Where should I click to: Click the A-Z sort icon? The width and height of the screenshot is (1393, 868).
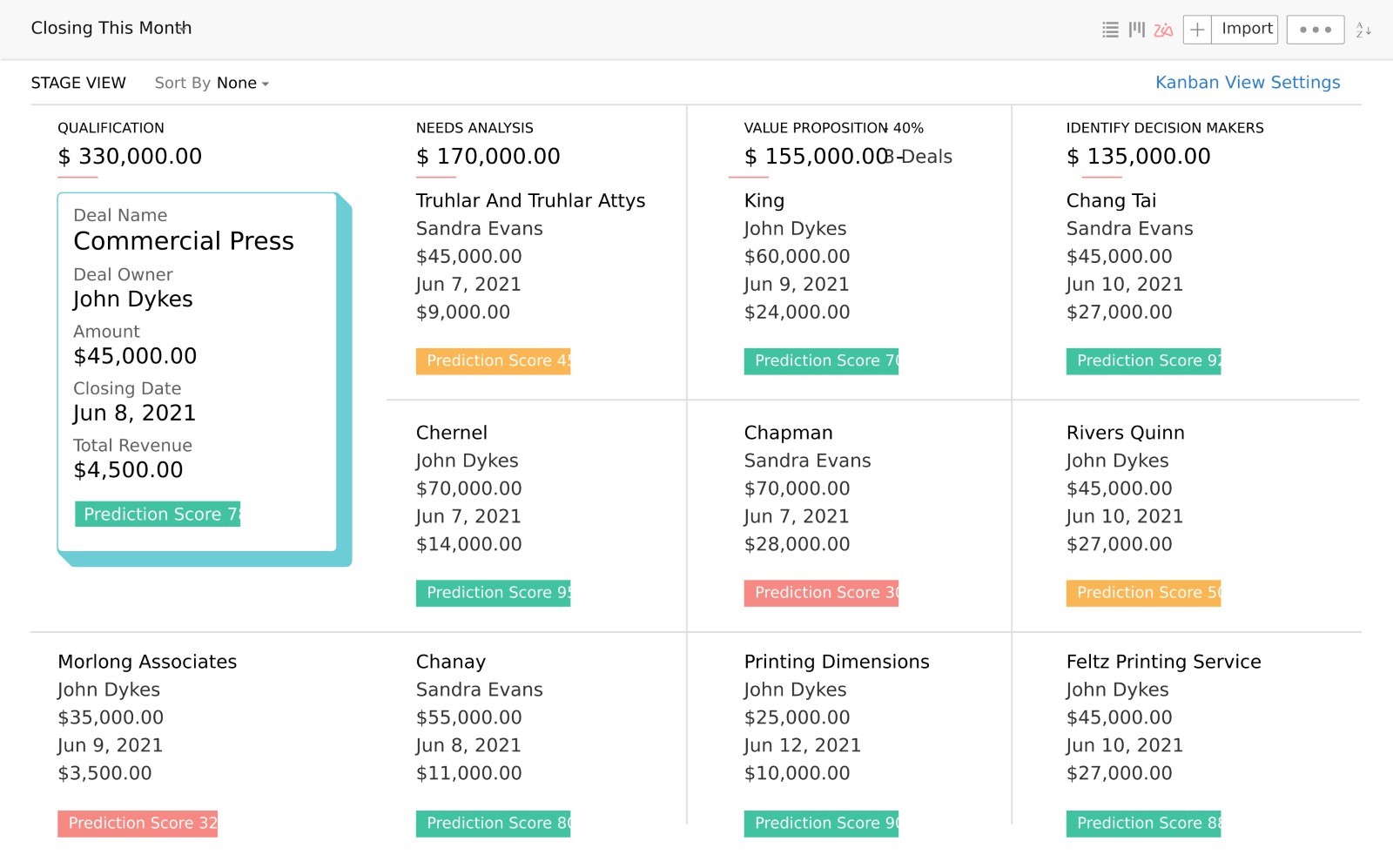click(x=1363, y=30)
